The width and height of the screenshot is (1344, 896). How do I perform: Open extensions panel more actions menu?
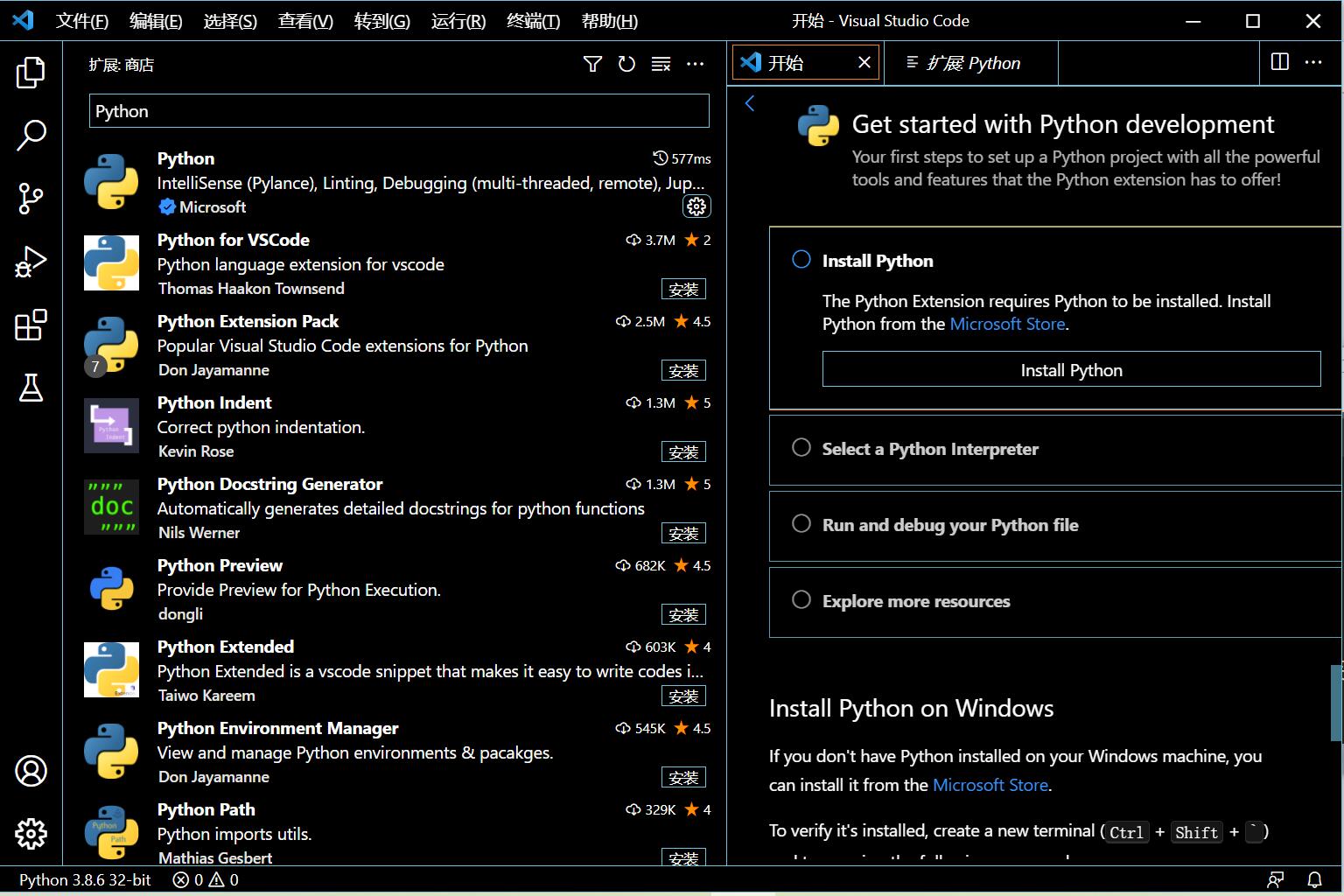[696, 64]
